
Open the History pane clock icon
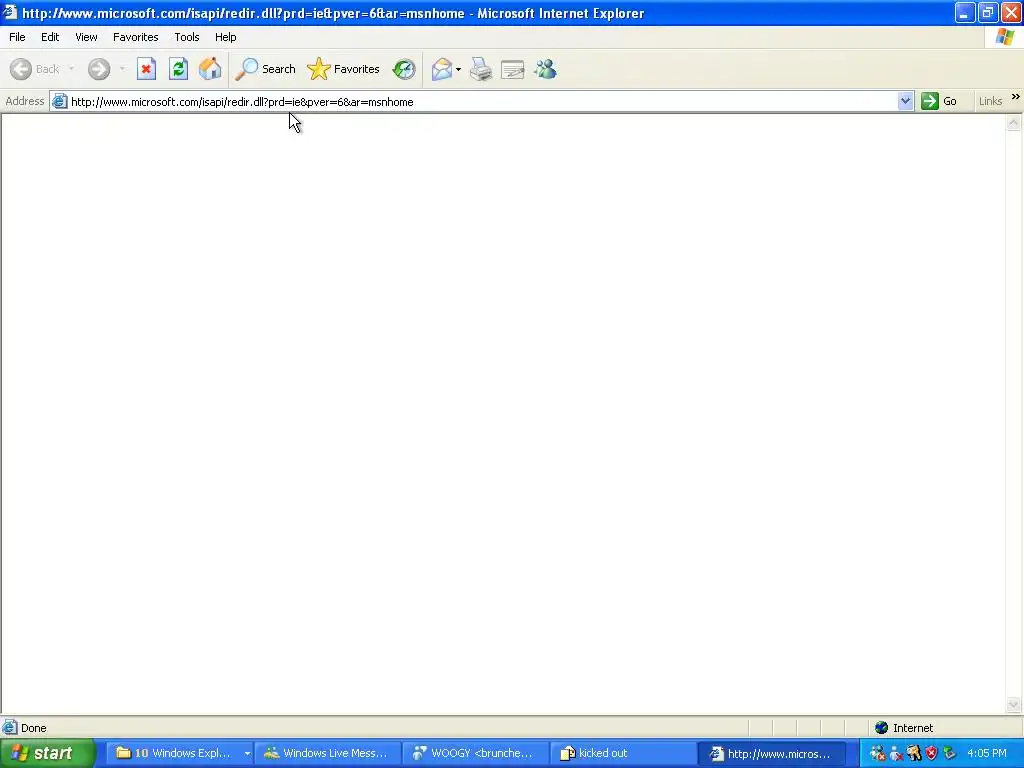point(404,69)
